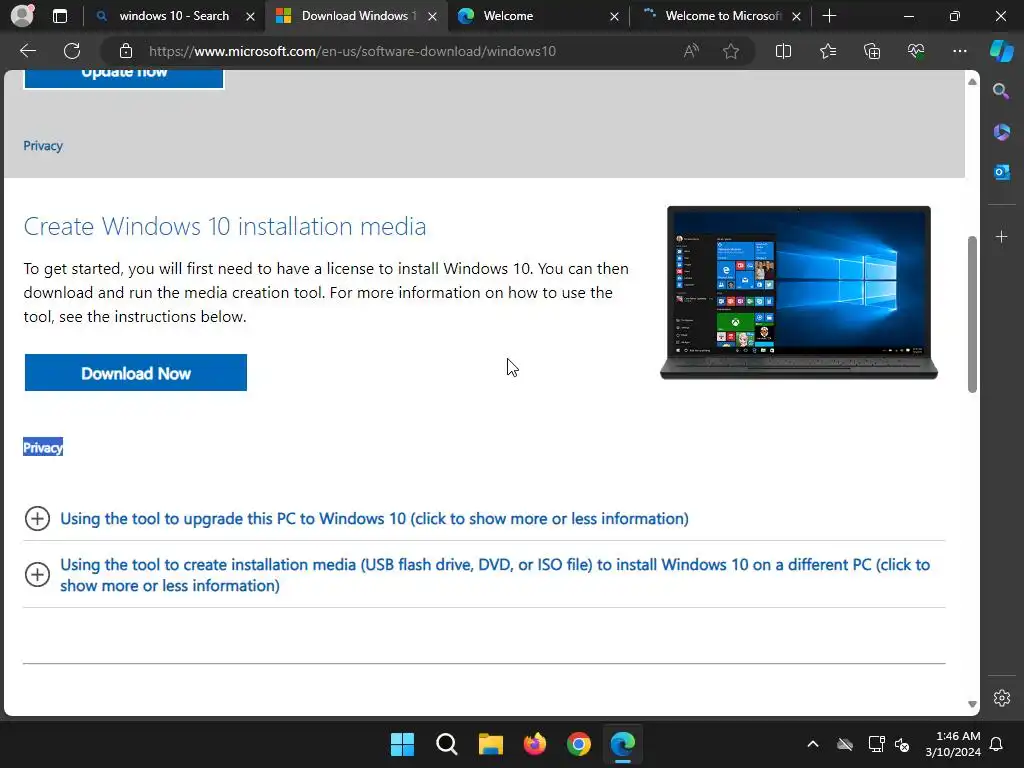Go back to the previous page
The width and height of the screenshot is (1024, 768).
27,51
